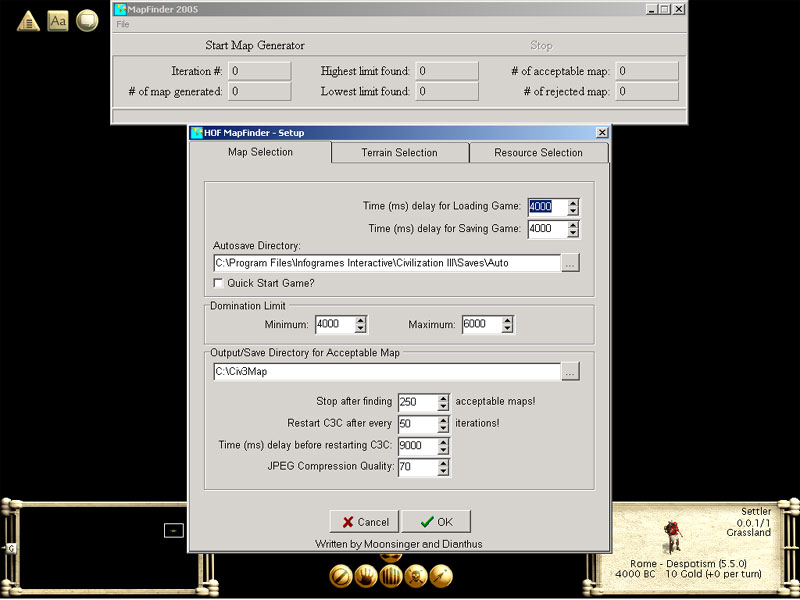Maximize the MapFinder 2005 window
This screenshot has width=800, height=600.
pos(664,9)
